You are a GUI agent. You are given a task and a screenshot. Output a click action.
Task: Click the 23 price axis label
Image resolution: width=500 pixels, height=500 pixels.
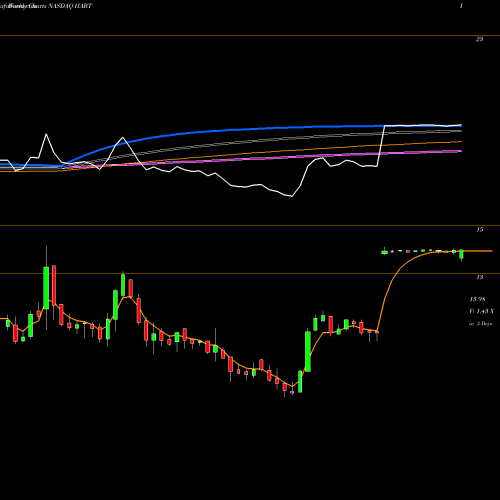(479, 39)
